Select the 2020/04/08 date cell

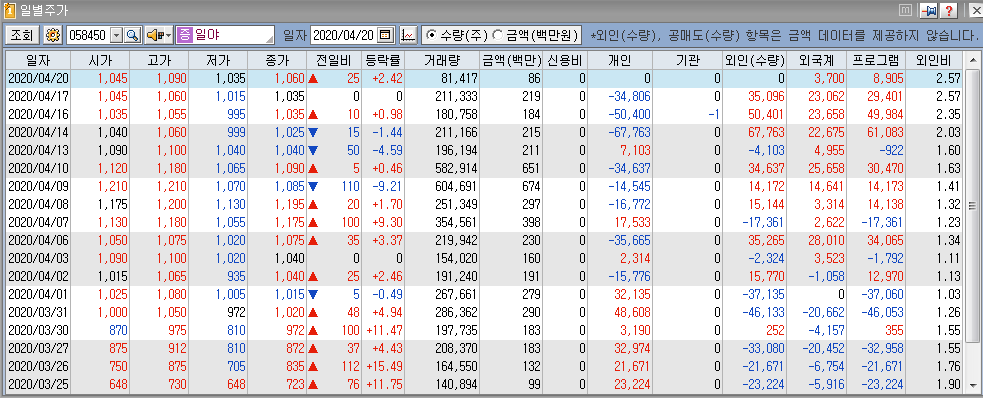(38, 204)
